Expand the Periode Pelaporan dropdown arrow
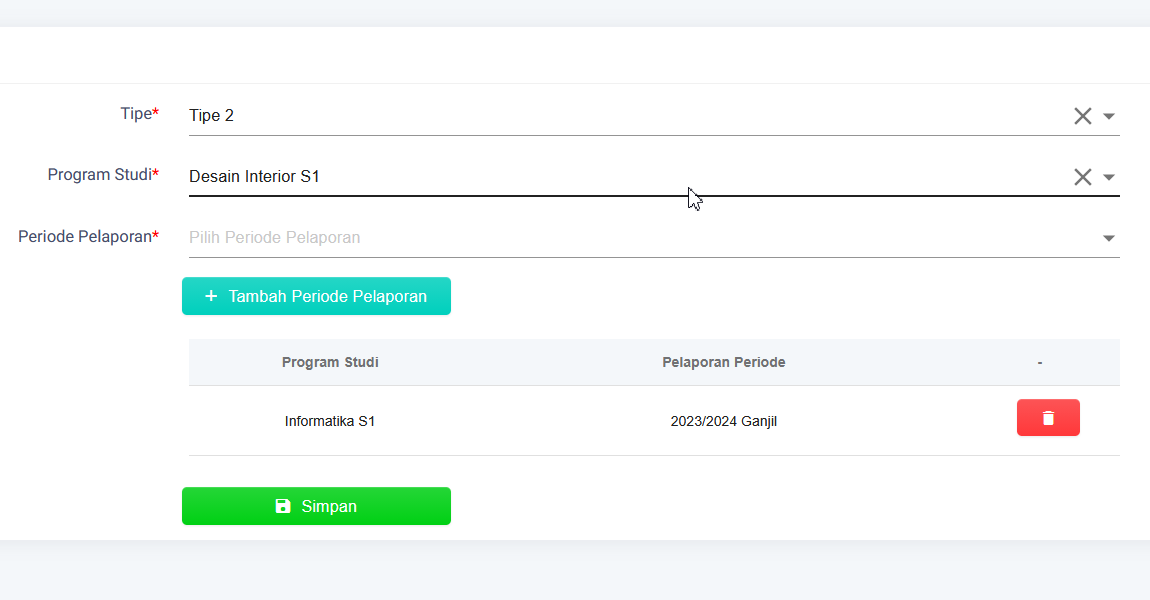Screen dimensions: 1150x600 coord(1109,238)
